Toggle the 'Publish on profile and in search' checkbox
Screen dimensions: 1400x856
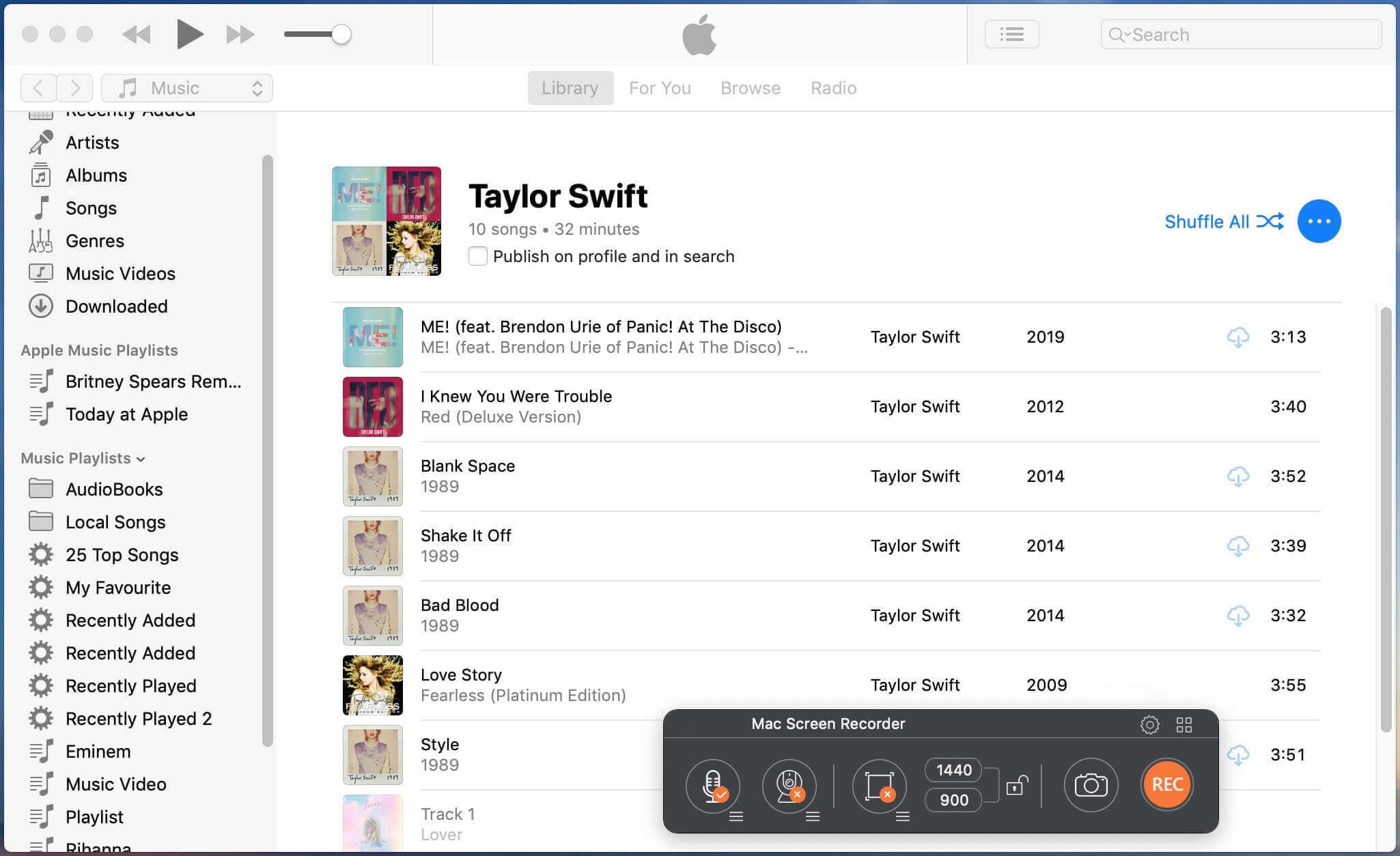pos(478,256)
